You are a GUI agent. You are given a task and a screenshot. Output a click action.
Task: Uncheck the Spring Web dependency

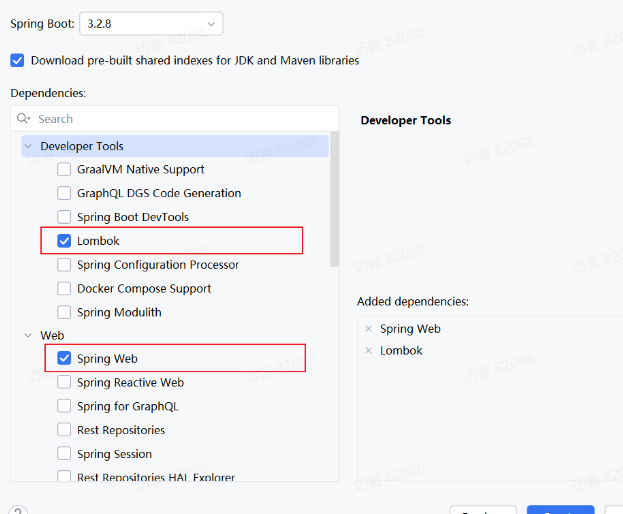click(64, 358)
